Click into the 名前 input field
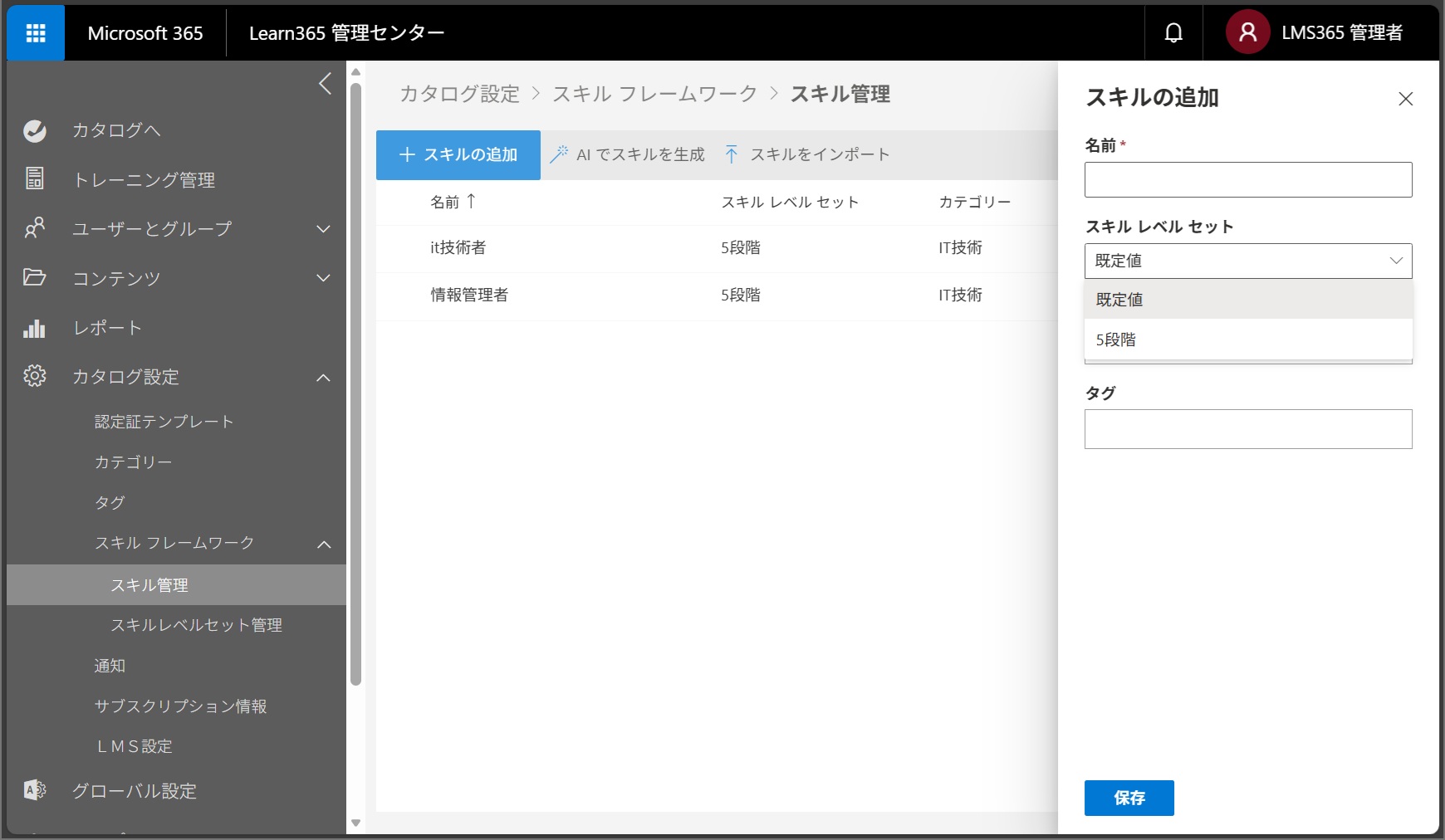Viewport: 1445px width, 840px height. pos(1248,179)
